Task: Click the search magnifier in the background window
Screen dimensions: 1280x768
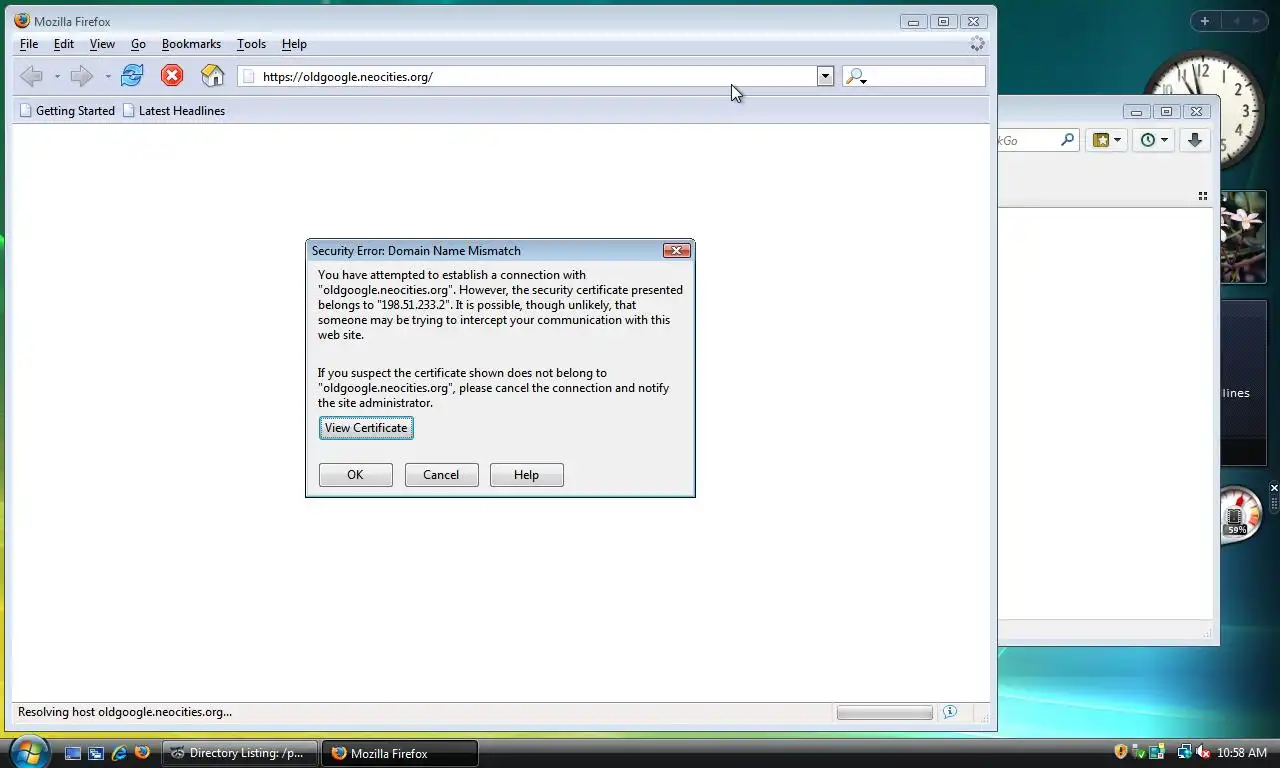Action: [1067, 141]
